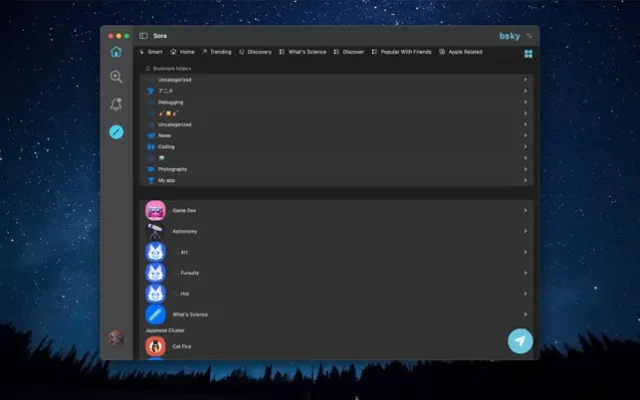
Task: Click the What's Science feed row avatar
Action: click(156, 315)
